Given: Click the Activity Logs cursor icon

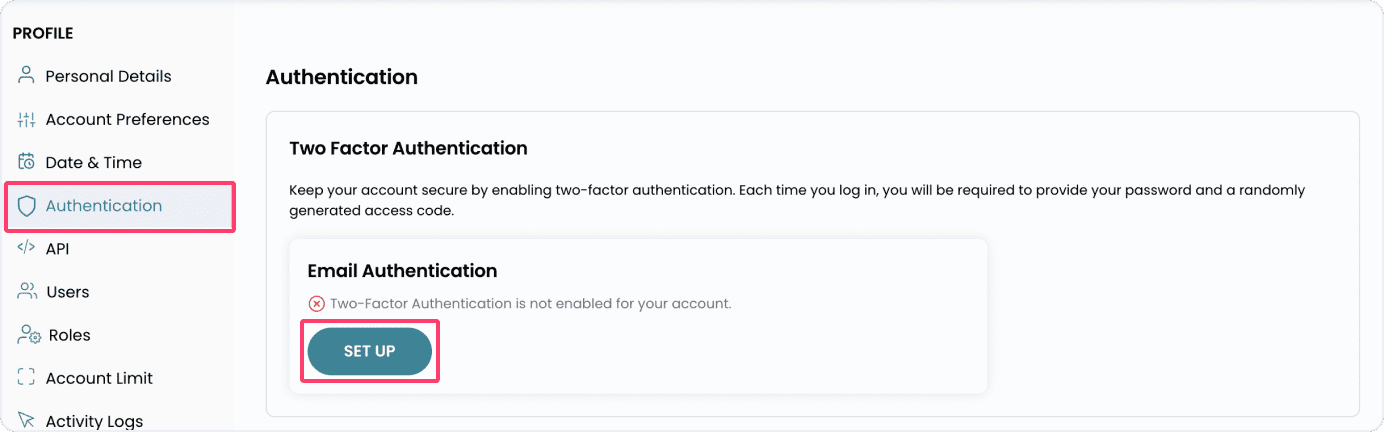Looking at the screenshot, I should [x=27, y=421].
